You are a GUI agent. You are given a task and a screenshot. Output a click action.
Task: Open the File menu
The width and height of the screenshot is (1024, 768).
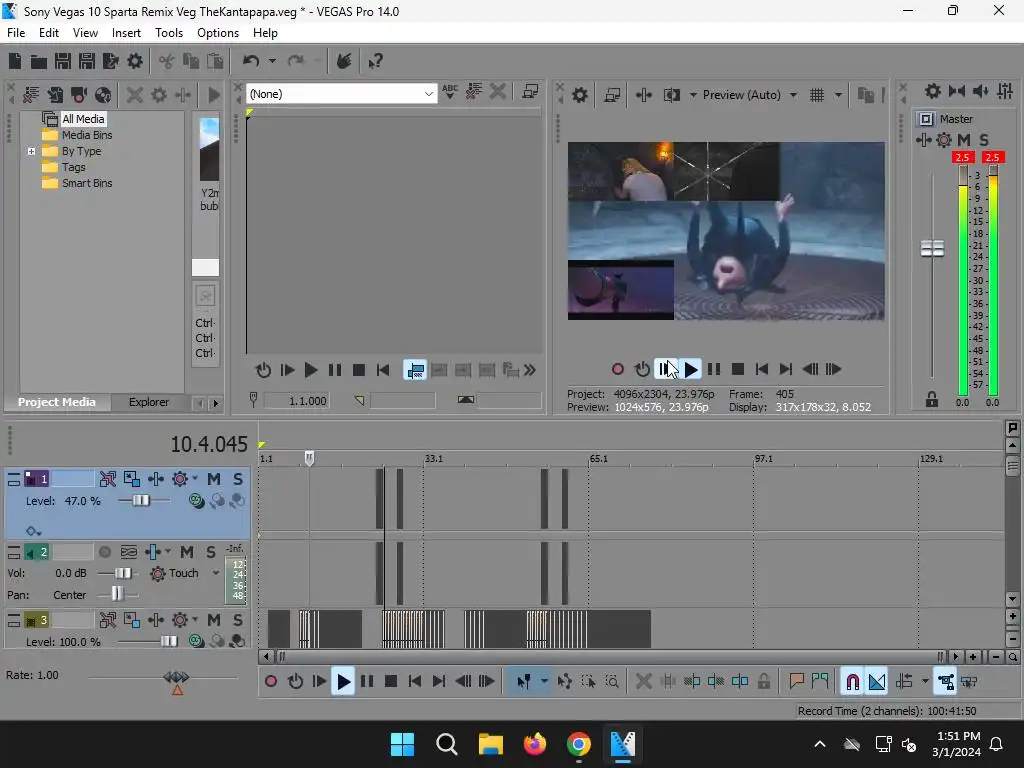click(x=16, y=33)
